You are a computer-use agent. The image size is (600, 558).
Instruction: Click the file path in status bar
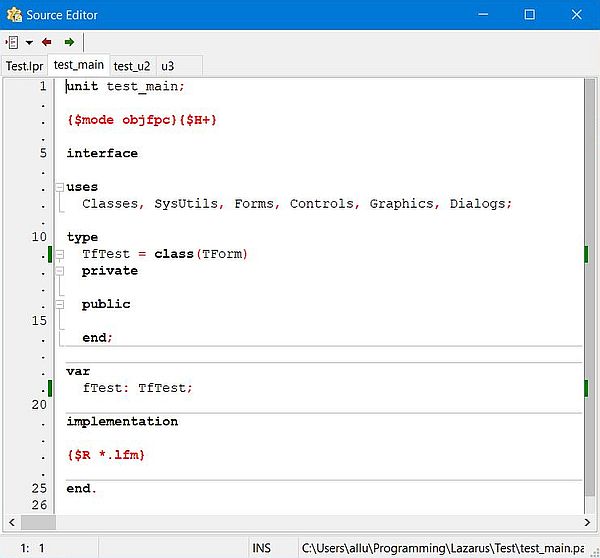(x=443, y=548)
